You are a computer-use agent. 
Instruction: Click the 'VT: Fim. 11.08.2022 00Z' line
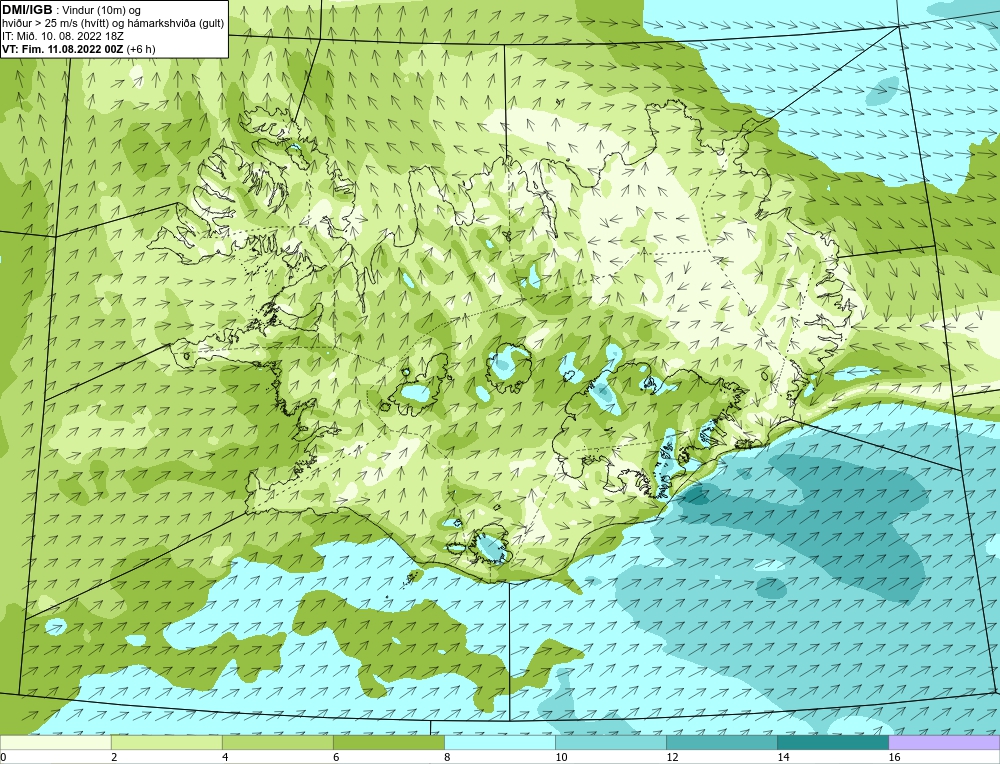pos(63,49)
